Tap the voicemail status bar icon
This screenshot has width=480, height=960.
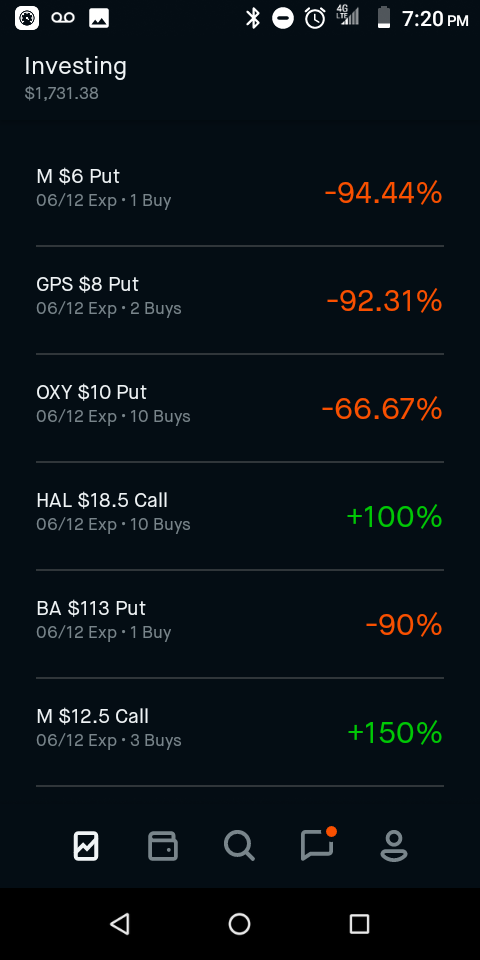(62, 18)
